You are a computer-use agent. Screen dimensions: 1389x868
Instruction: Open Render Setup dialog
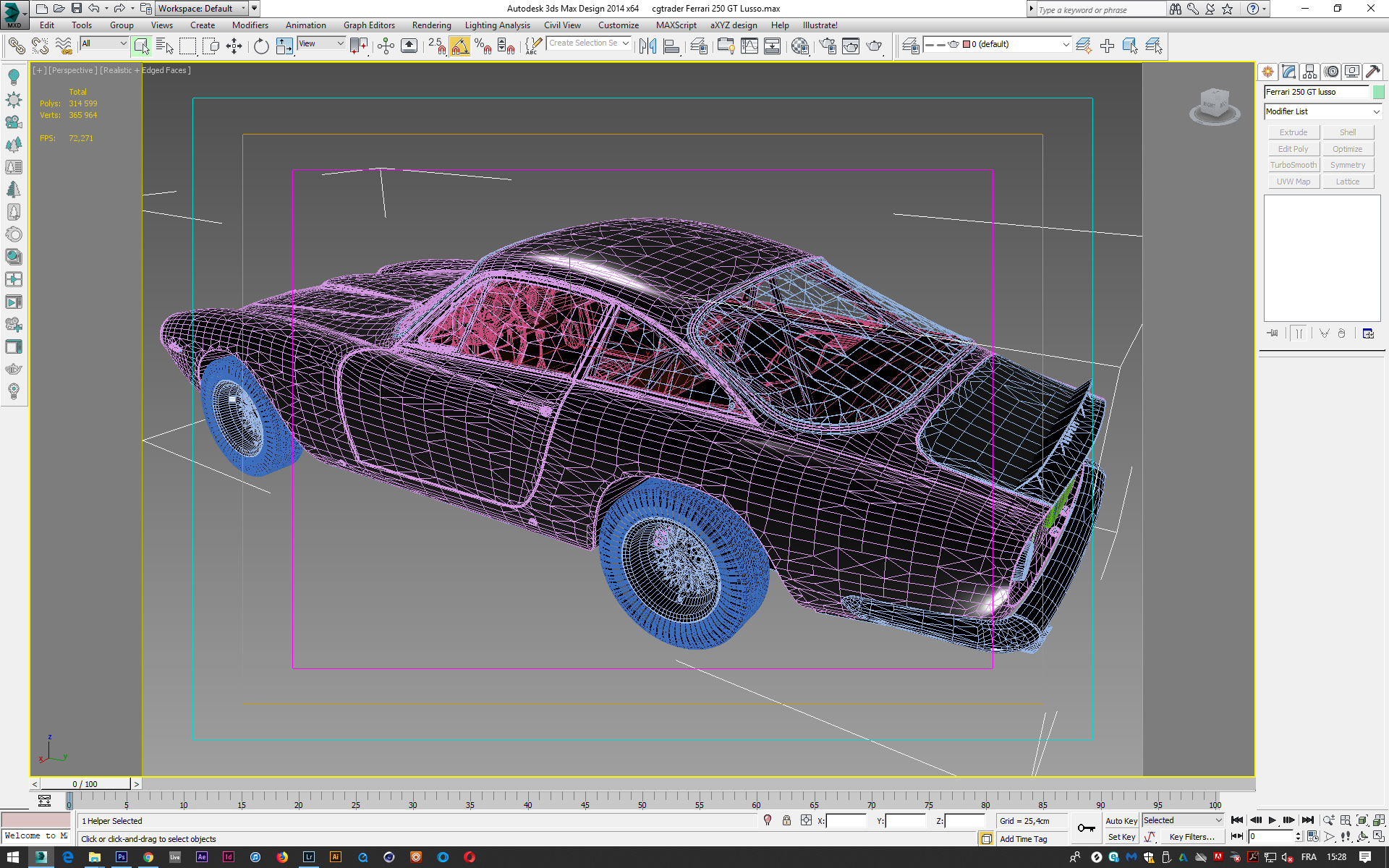[828, 46]
